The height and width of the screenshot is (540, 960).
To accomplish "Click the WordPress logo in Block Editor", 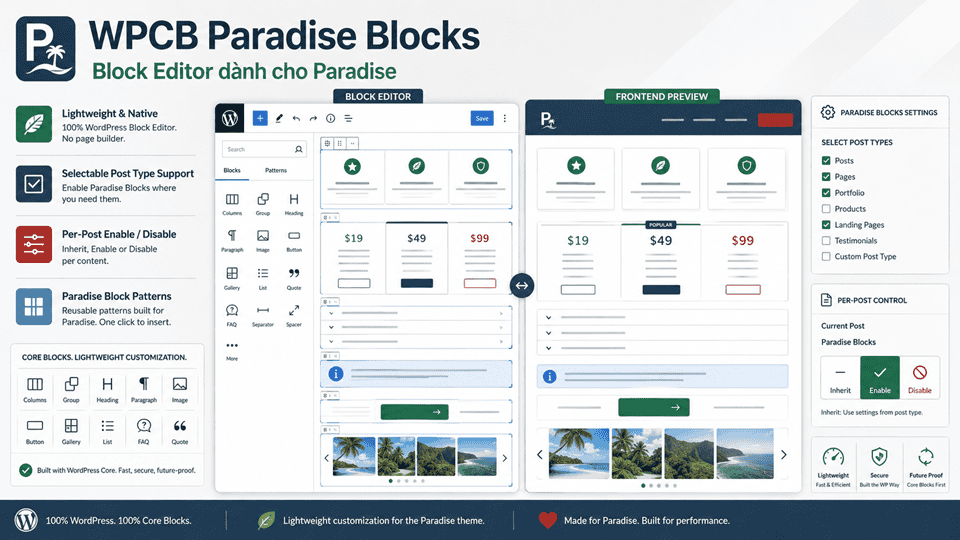I will click(230, 118).
